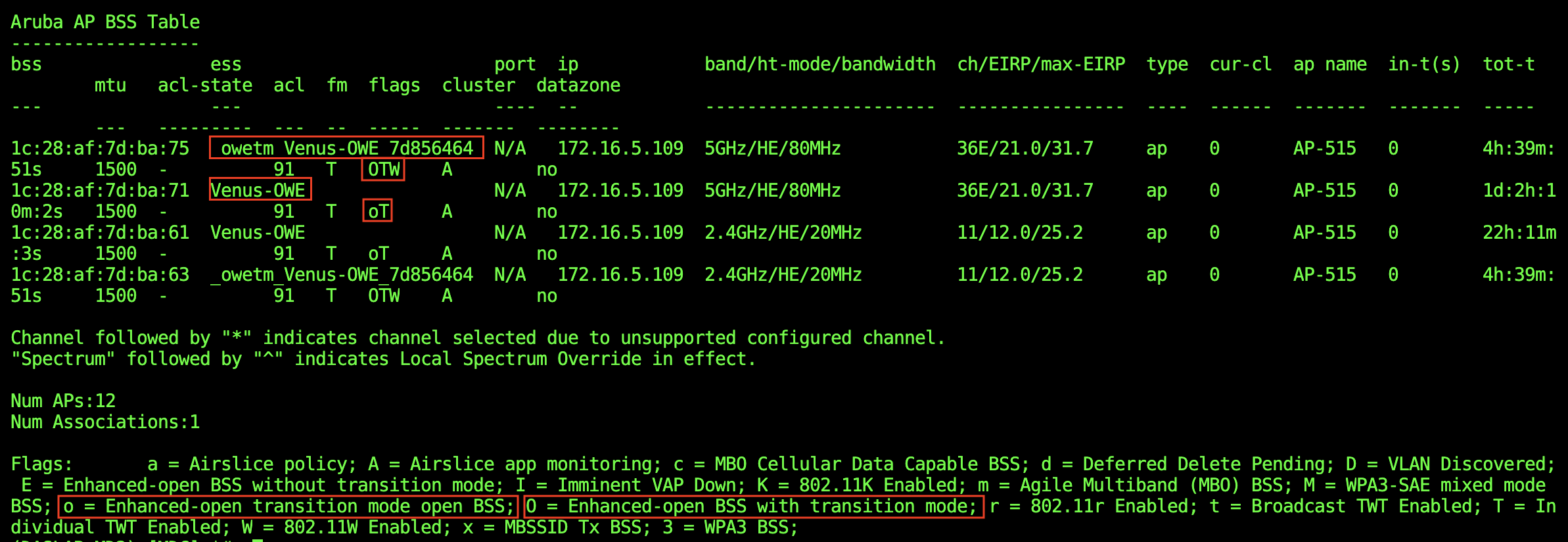
Task: Click the red-boxed oT flags value
Action: tap(378, 212)
